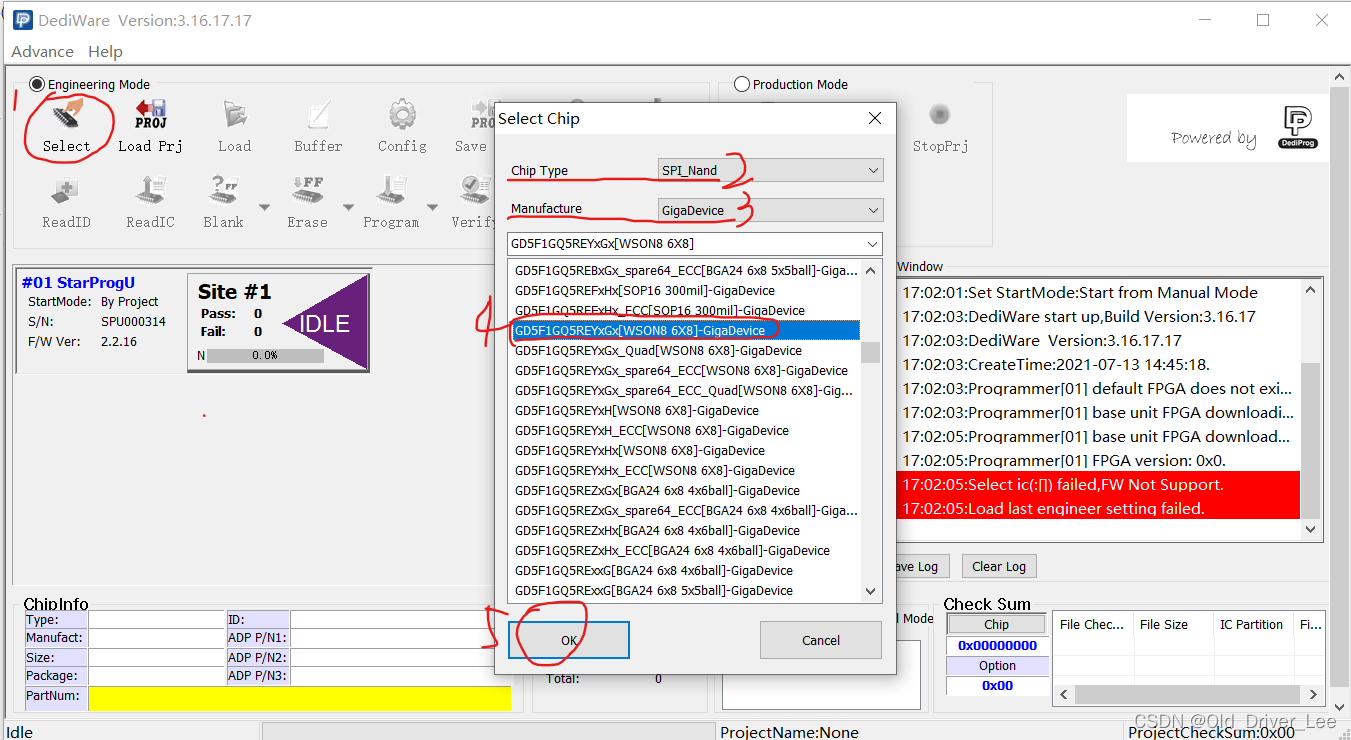Click the IC Partition column header
Screen dimensions: 1351x740
click(x=1252, y=624)
